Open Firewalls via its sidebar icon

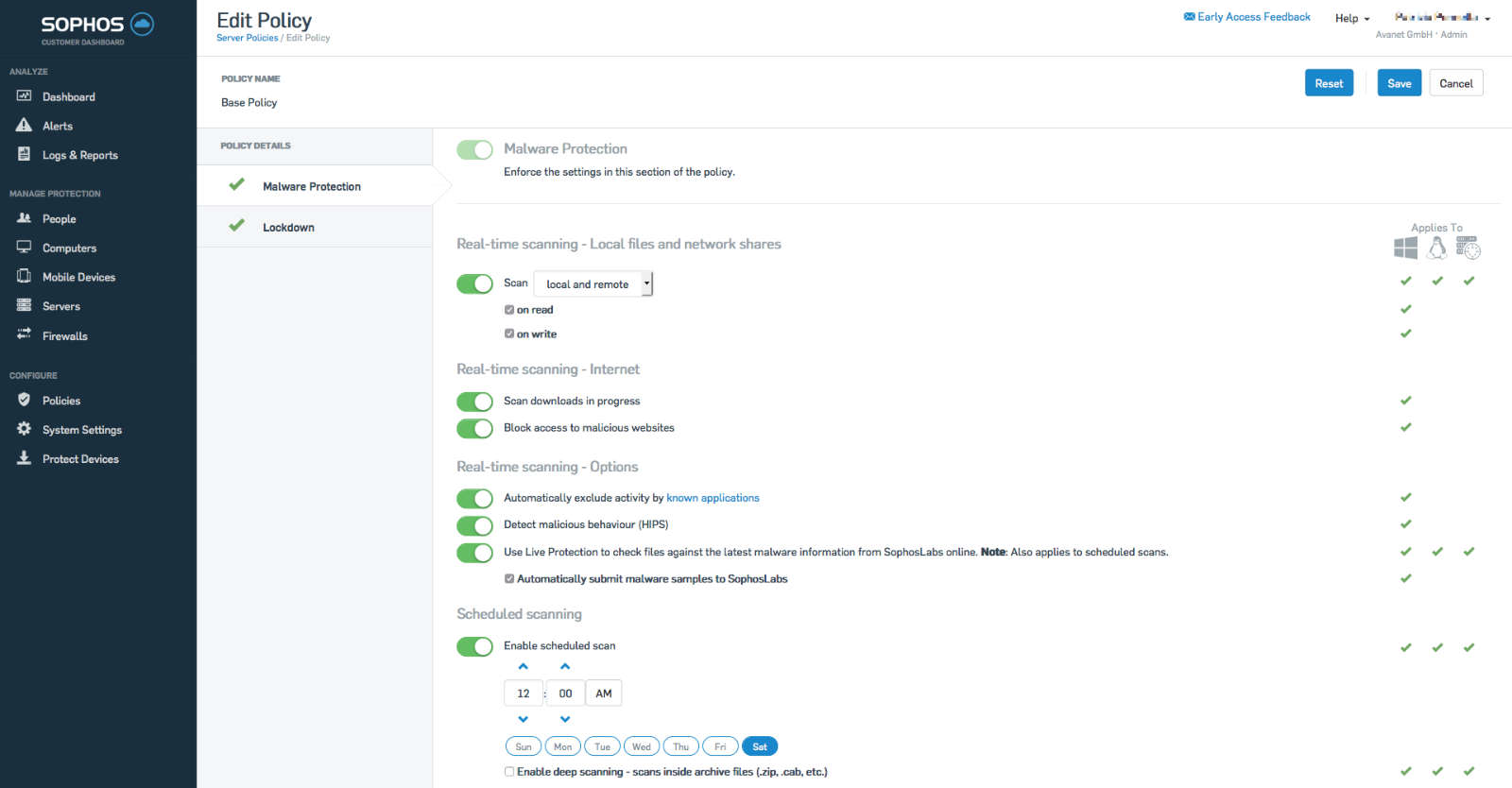(x=25, y=334)
